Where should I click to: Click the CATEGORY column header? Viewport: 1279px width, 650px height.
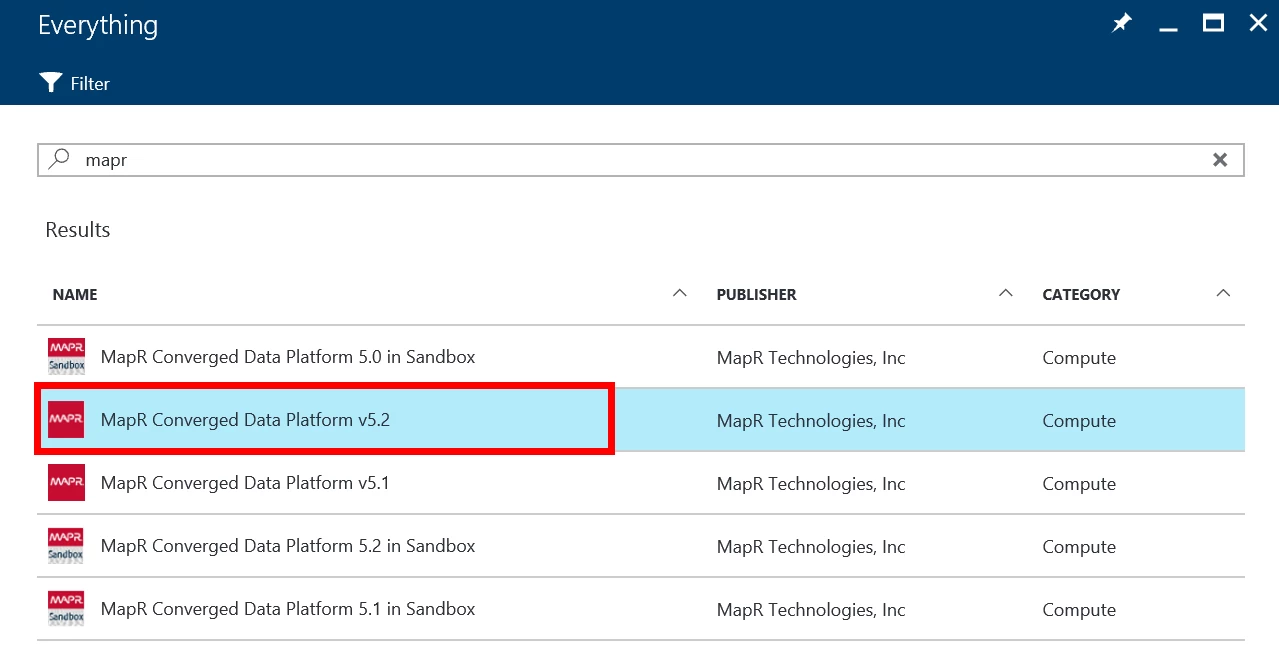point(1081,295)
